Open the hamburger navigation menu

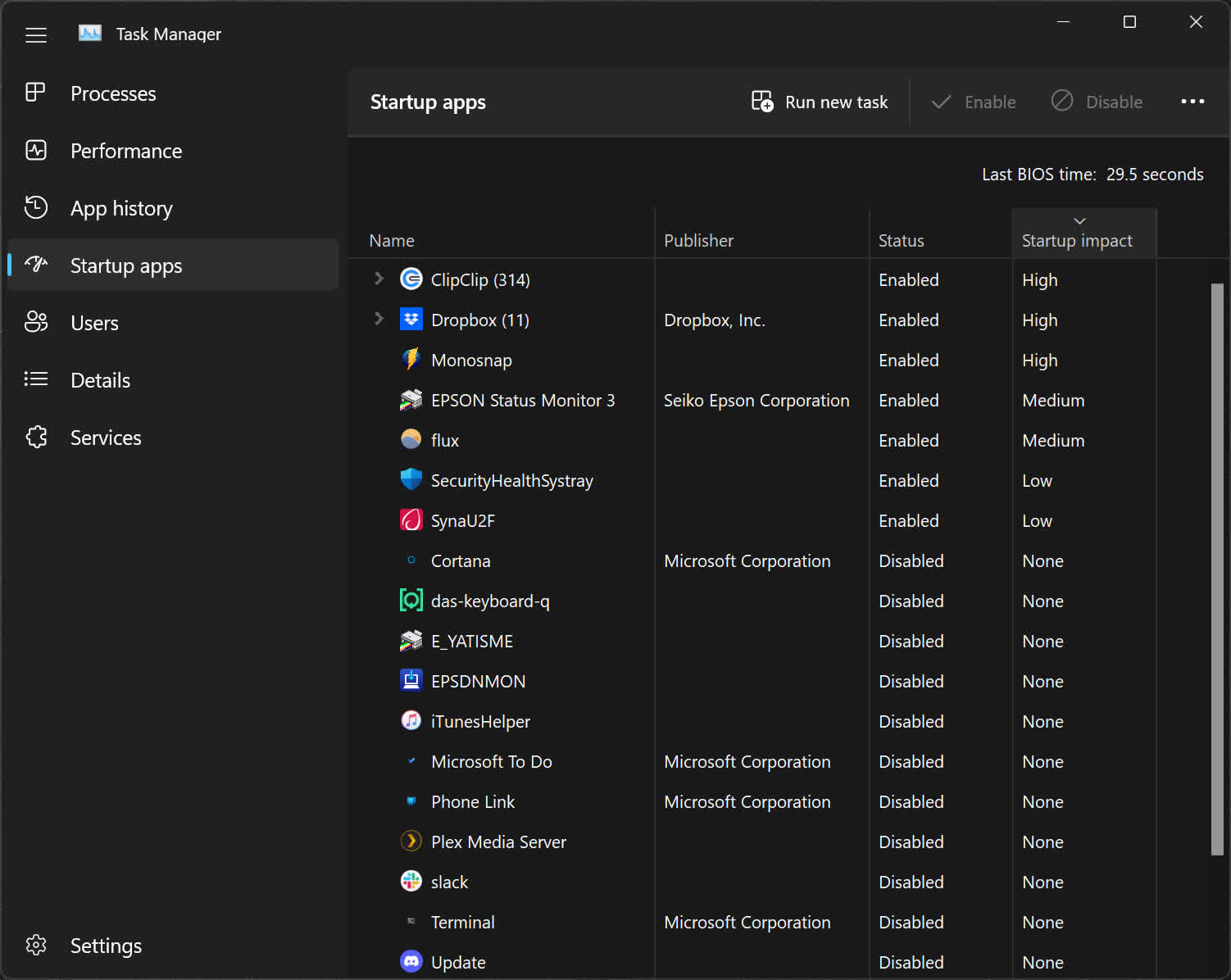[x=36, y=34]
